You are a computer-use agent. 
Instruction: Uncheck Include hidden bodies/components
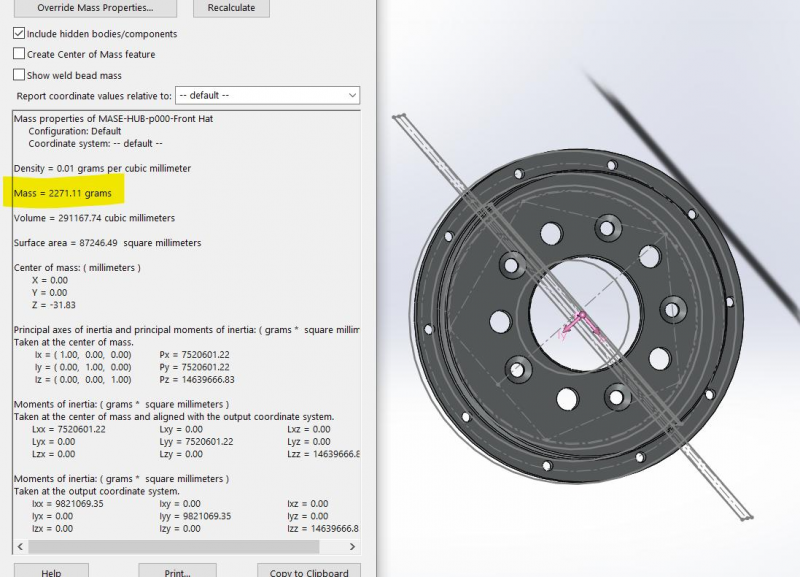pos(19,34)
